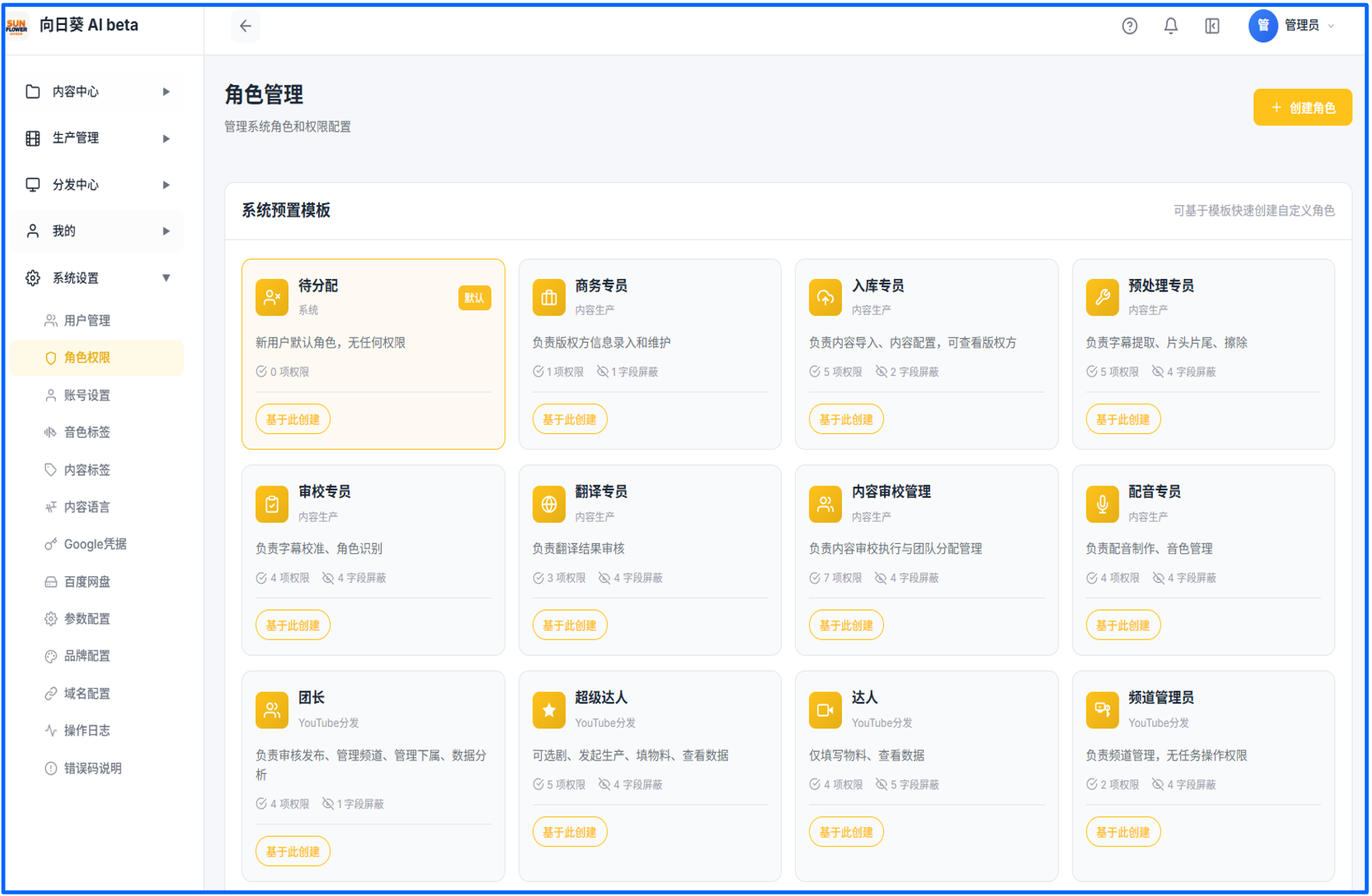Click the 预处理专员 wrench icon

click(x=1102, y=298)
